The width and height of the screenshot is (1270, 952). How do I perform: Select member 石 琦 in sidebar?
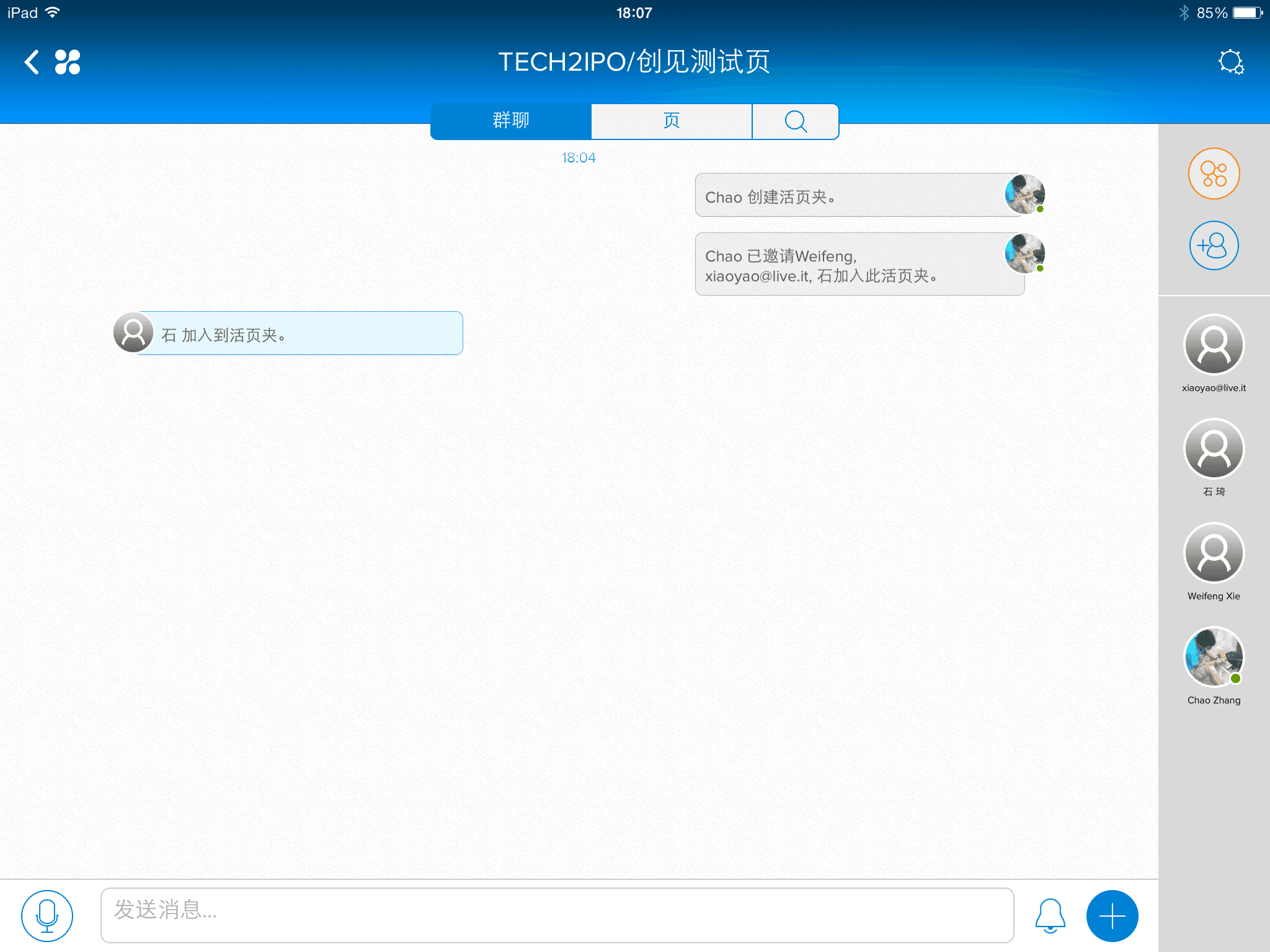pos(1214,449)
